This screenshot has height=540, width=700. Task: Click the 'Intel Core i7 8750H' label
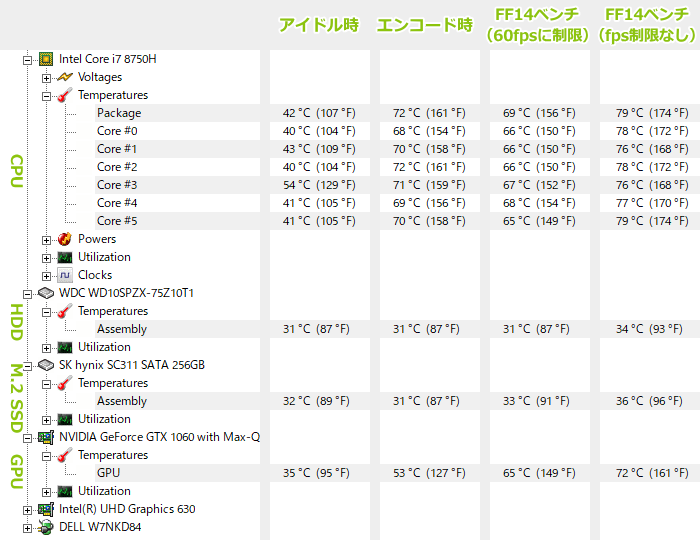(x=108, y=59)
